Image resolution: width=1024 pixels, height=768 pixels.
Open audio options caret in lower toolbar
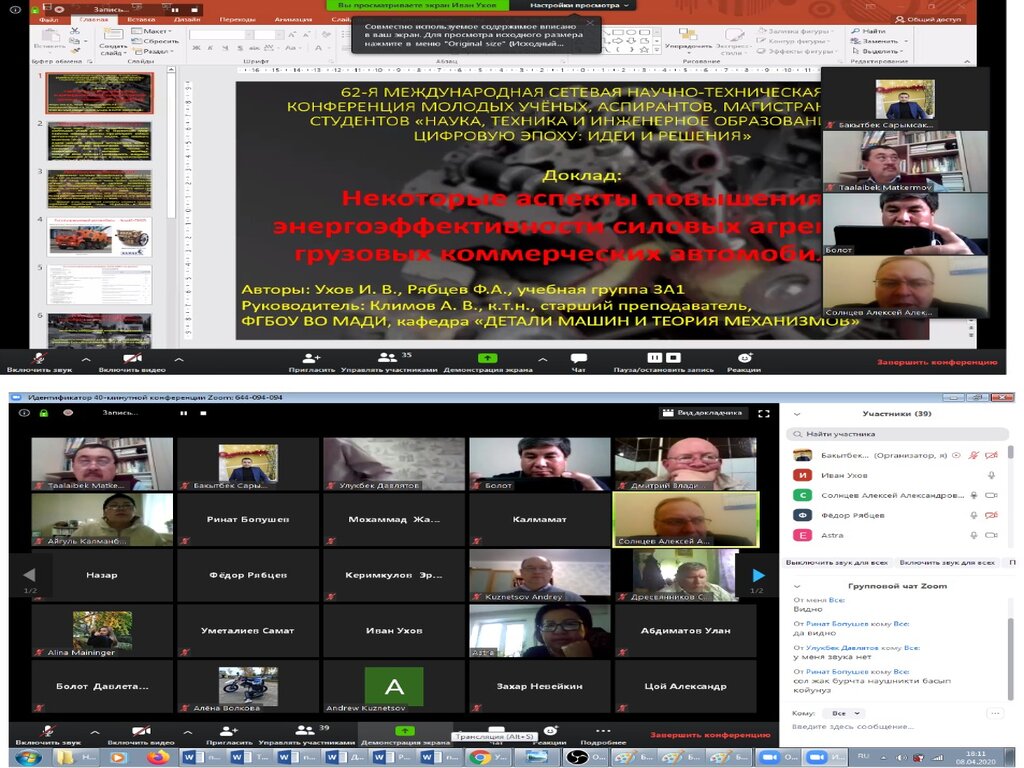[95, 733]
